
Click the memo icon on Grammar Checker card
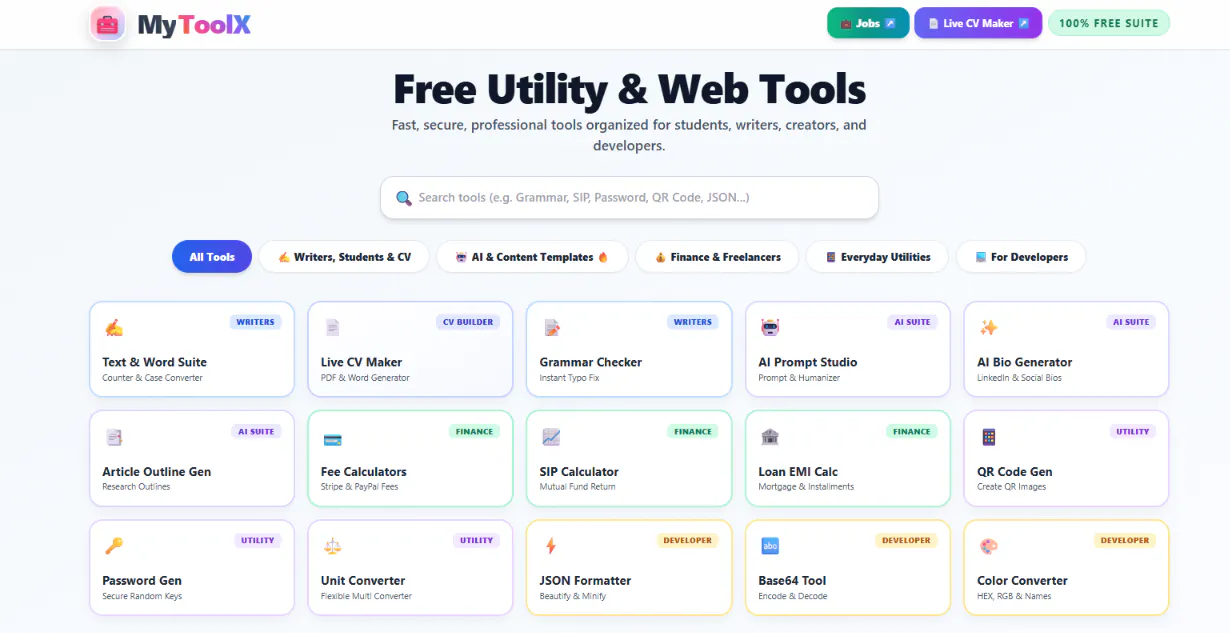point(551,327)
